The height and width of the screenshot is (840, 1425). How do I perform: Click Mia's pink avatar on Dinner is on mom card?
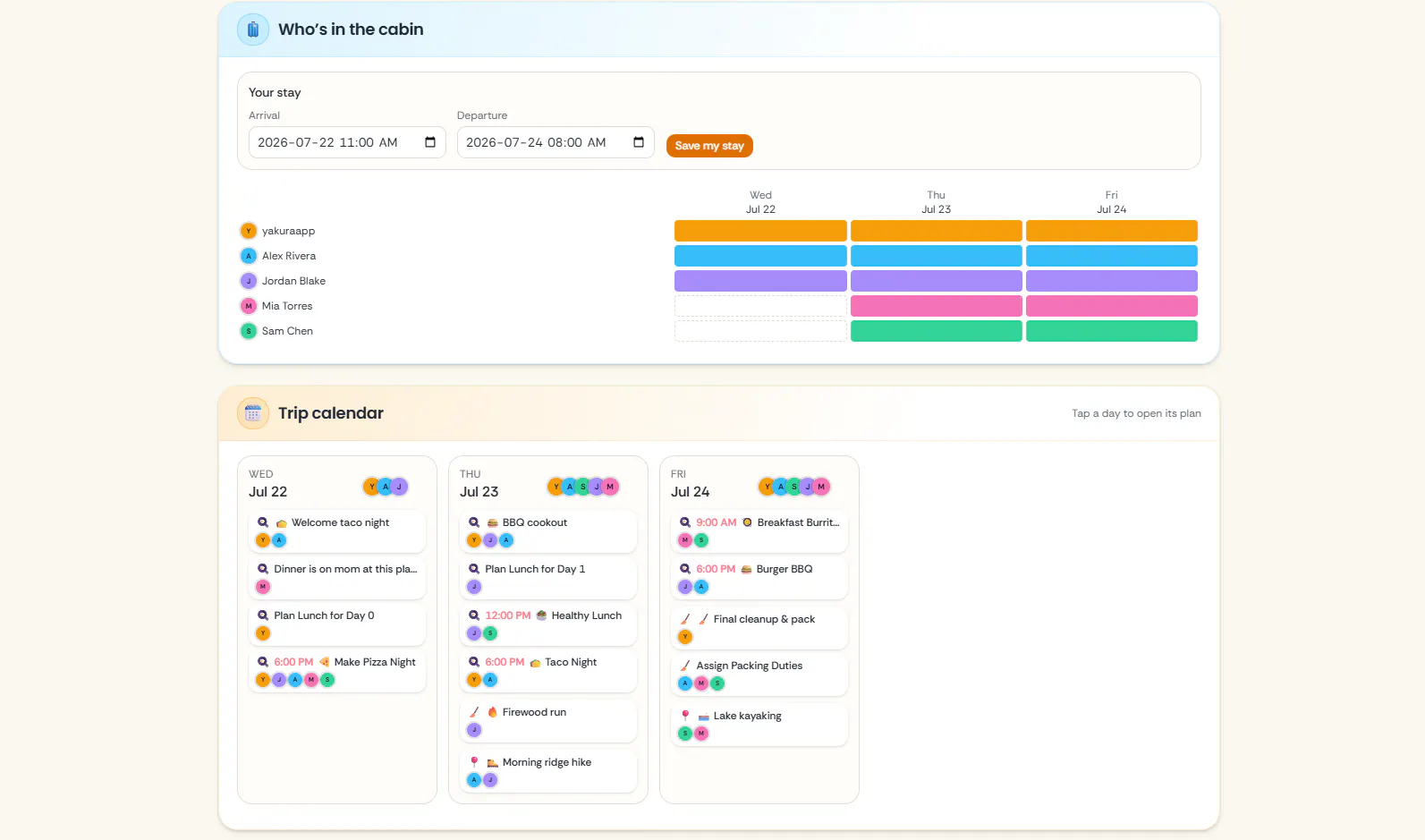tap(263, 587)
